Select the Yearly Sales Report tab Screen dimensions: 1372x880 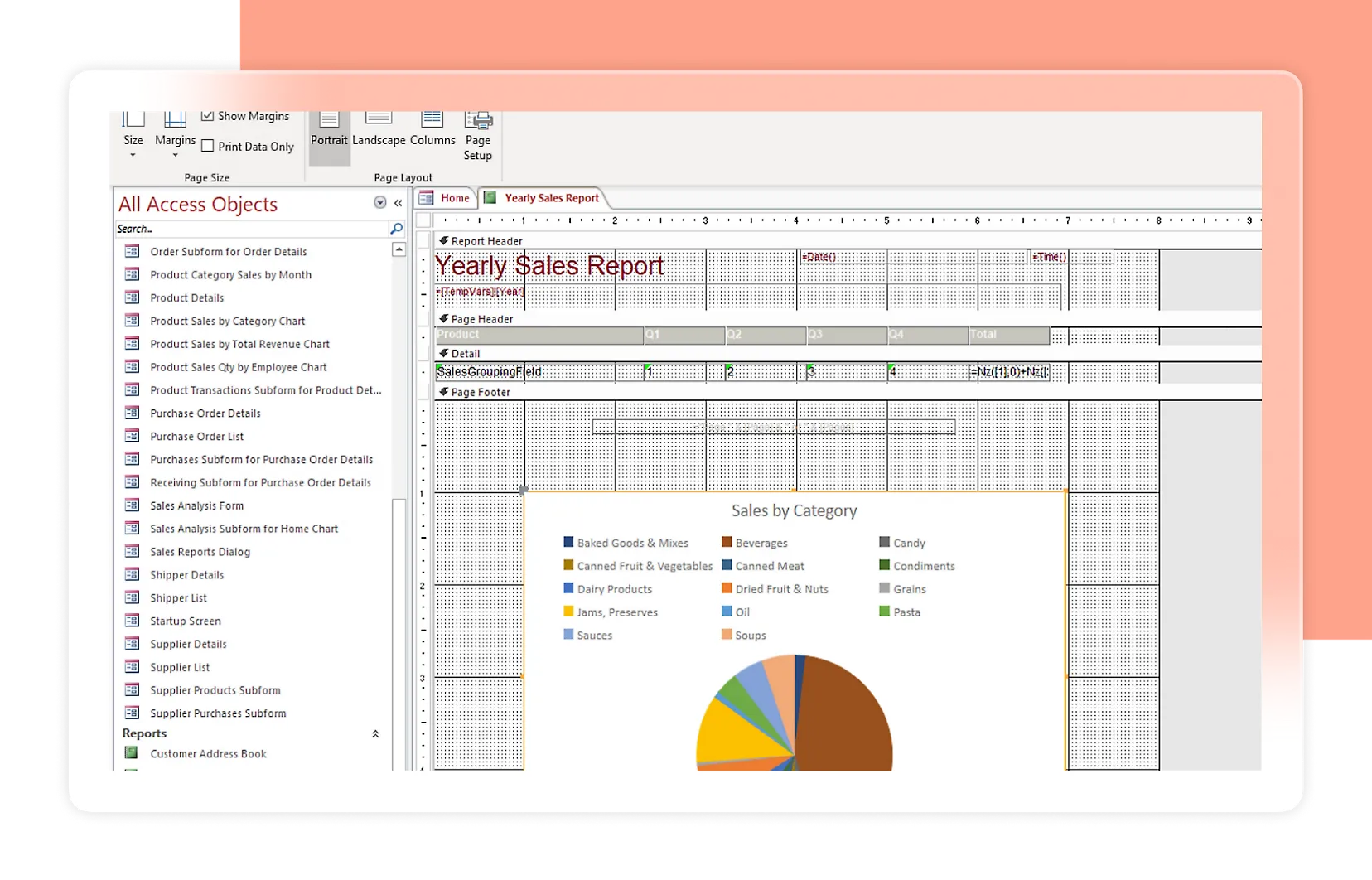coord(551,198)
